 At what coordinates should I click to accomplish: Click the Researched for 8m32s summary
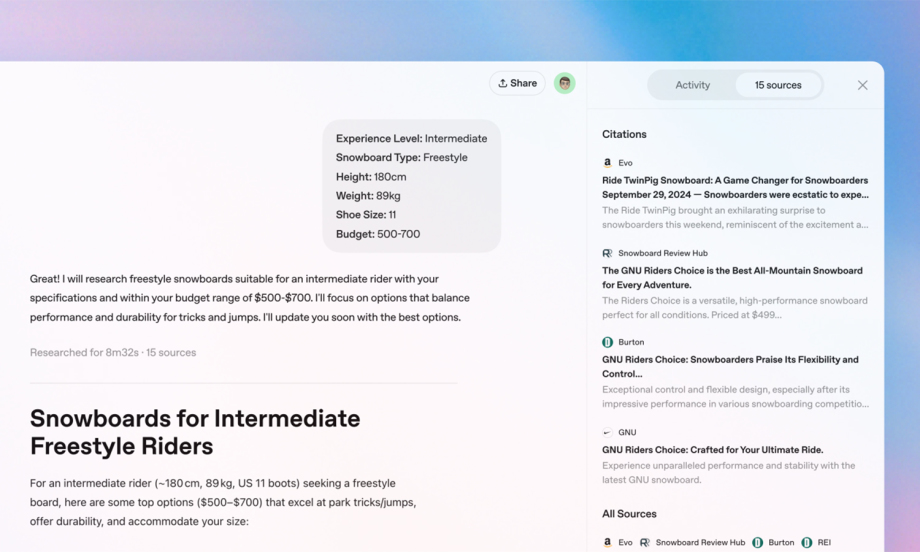pos(113,352)
